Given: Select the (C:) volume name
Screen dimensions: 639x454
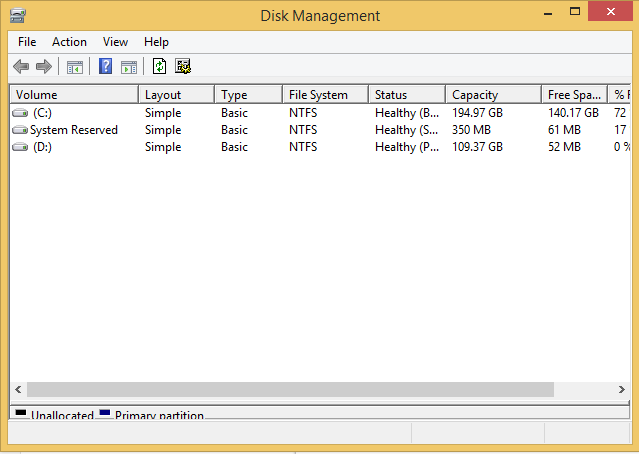Looking at the screenshot, I should pyautogui.click(x=42, y=113).
